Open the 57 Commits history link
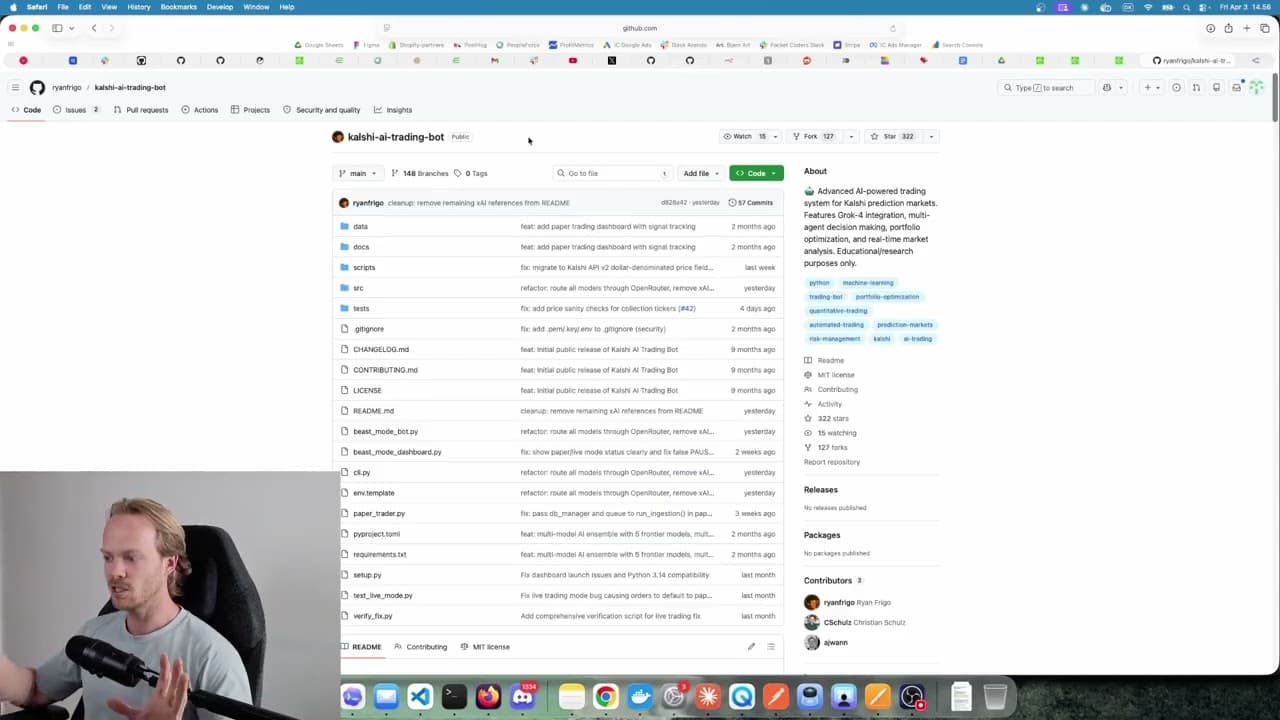The height and width of the screenshot is (720, 1280). point(751,203)
